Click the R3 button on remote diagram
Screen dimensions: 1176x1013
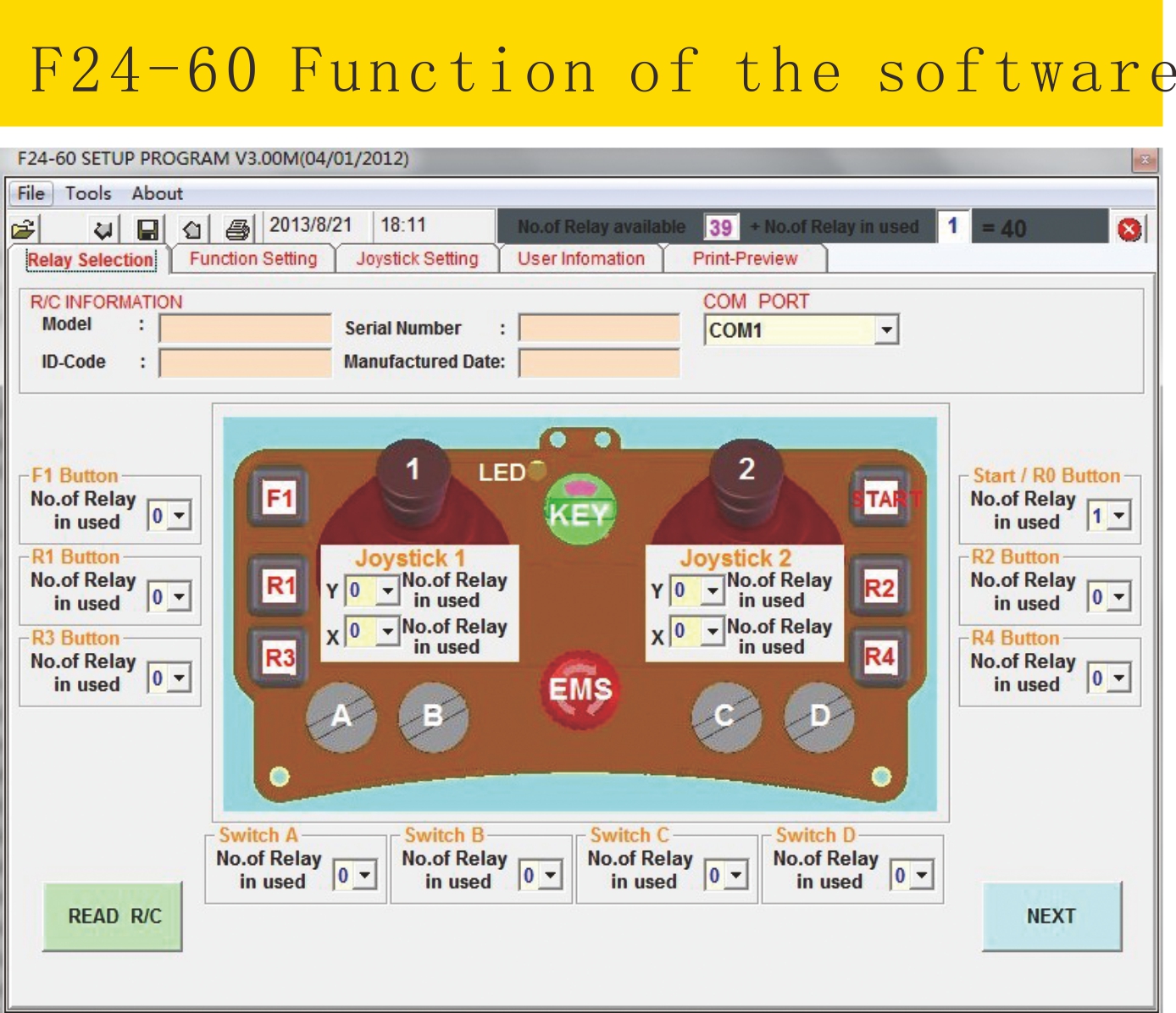coord(280,657)
